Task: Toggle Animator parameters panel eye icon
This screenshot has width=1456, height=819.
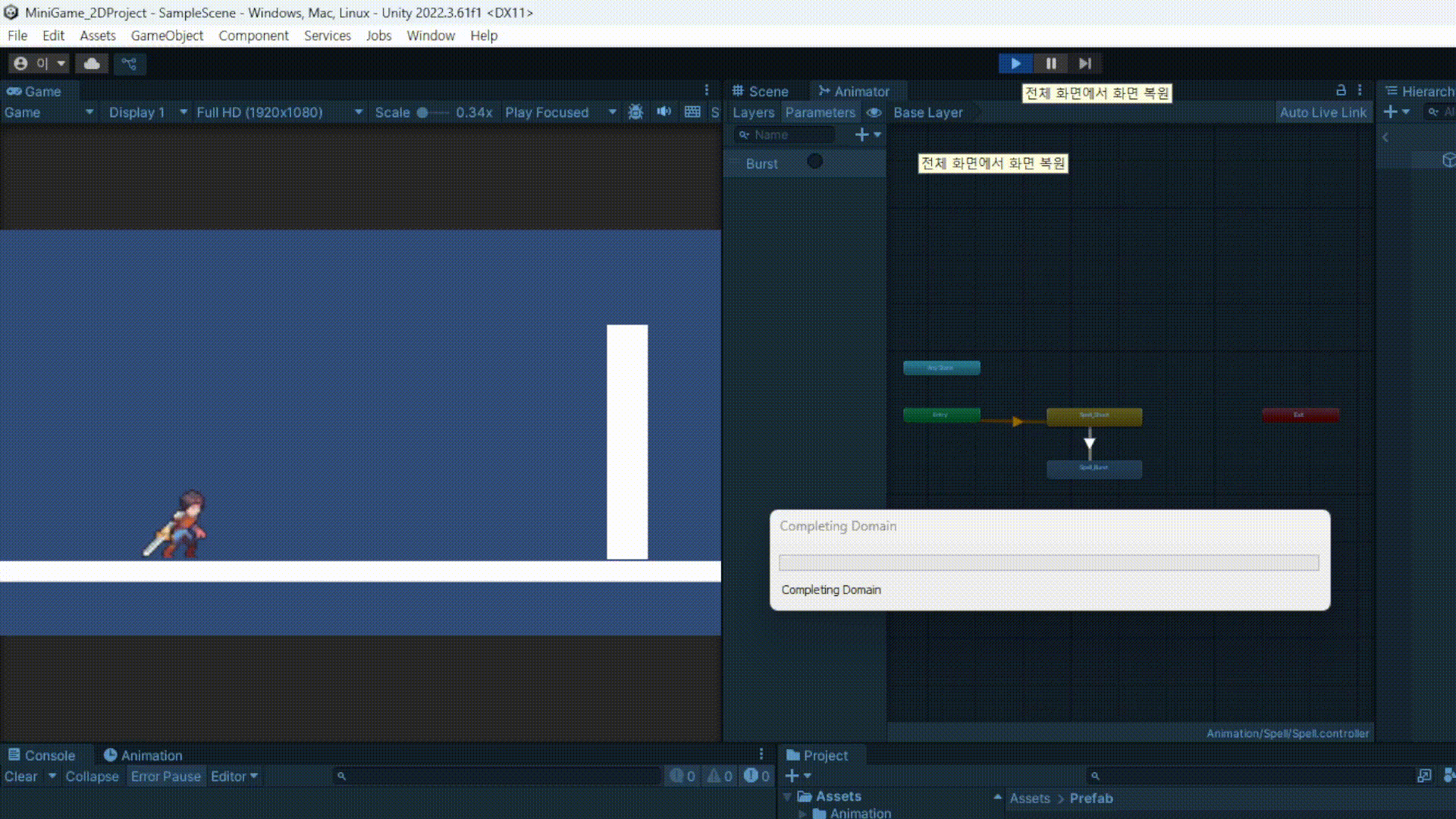Action: pos(874,112)
